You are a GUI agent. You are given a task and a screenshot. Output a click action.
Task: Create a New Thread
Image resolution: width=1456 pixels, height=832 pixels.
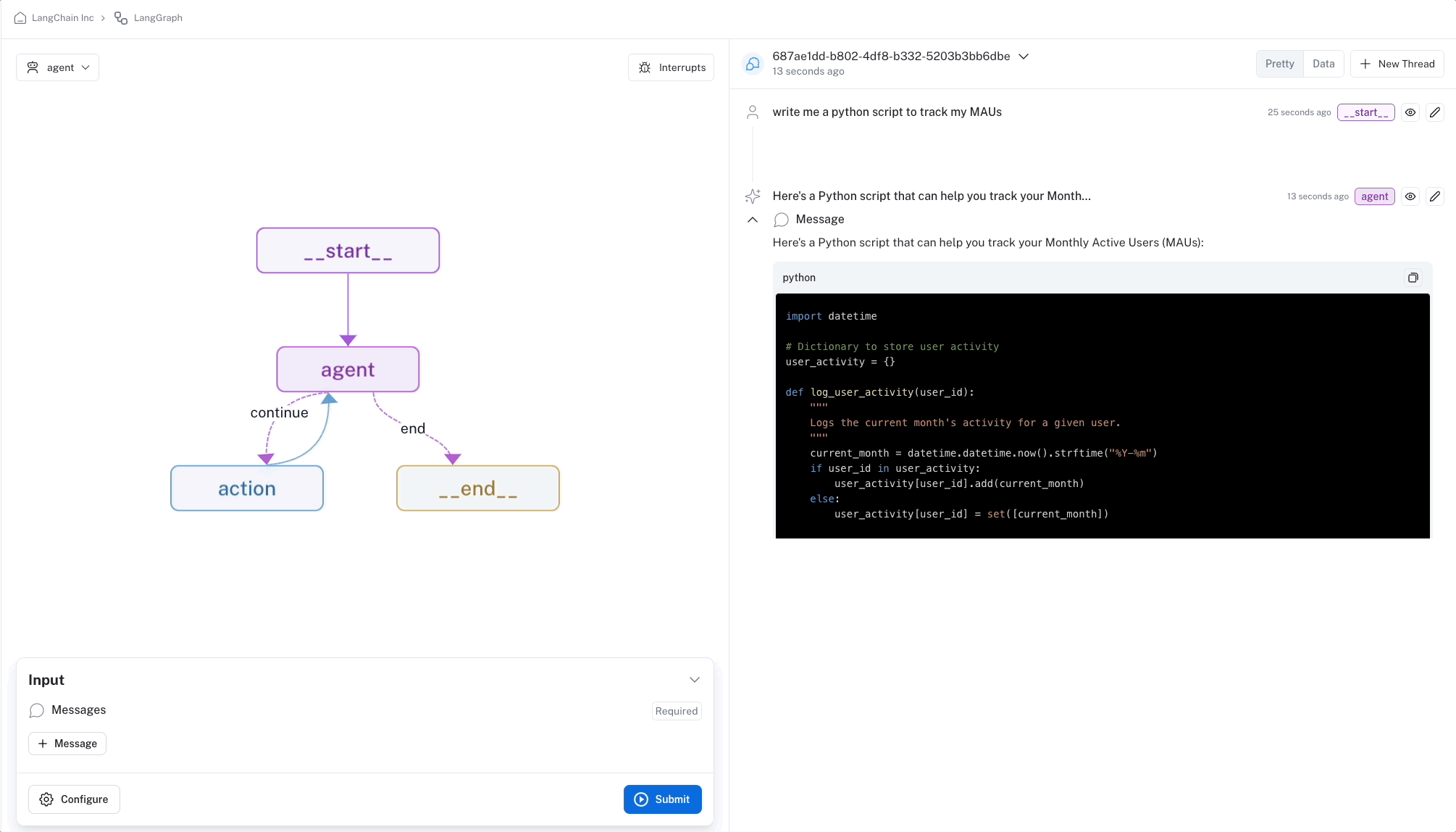(1397, 63)
